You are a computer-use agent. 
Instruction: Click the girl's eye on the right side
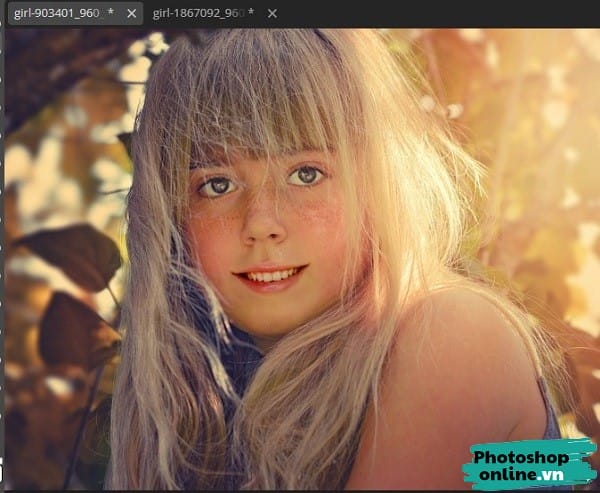pos(306,176)
